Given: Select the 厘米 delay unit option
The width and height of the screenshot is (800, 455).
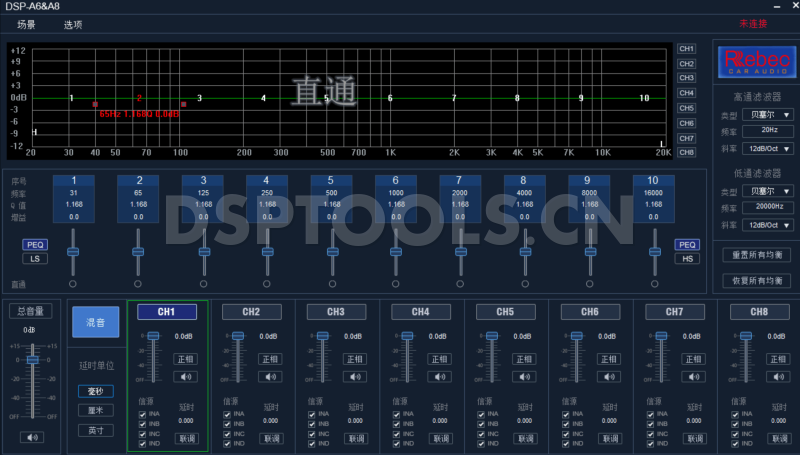Looking at the screenshot, I should click(96, 411).
